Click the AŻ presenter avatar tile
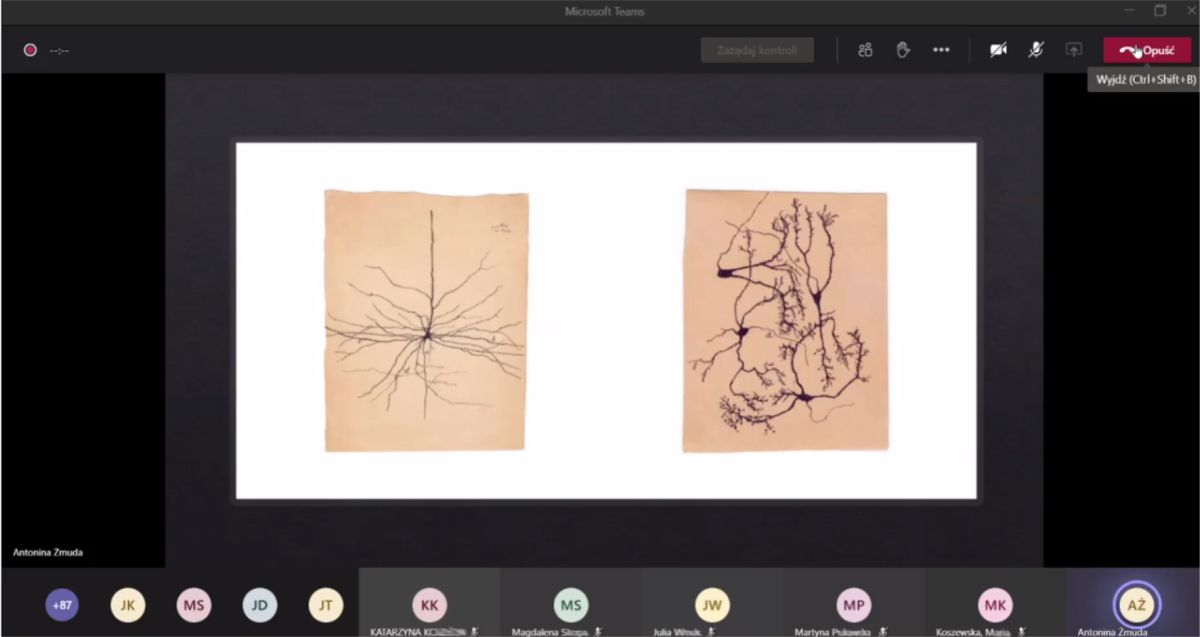 tap(1135, 604)
